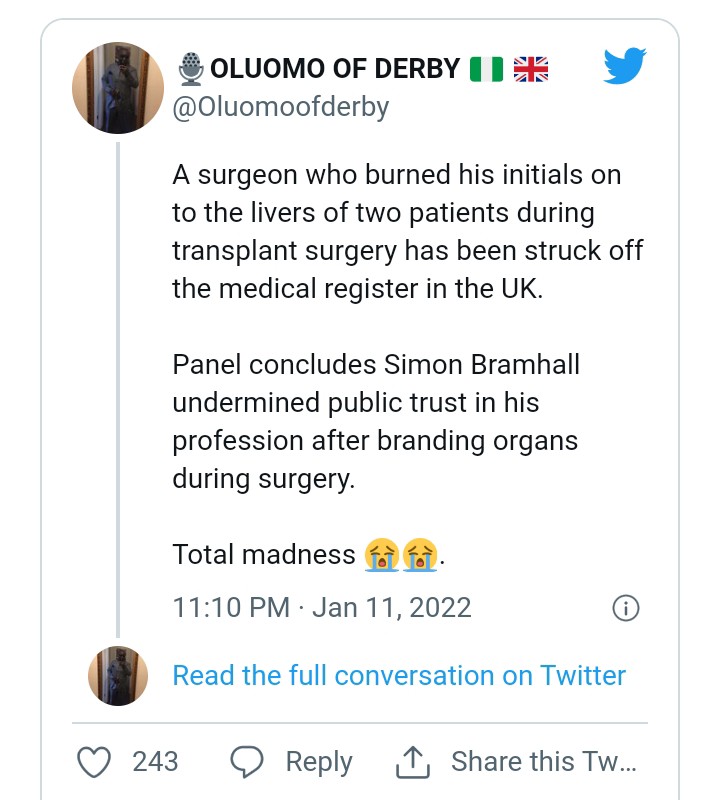Click the UK flag emoji in the name
The image size is (720, 800).
[x=531, y=69]
